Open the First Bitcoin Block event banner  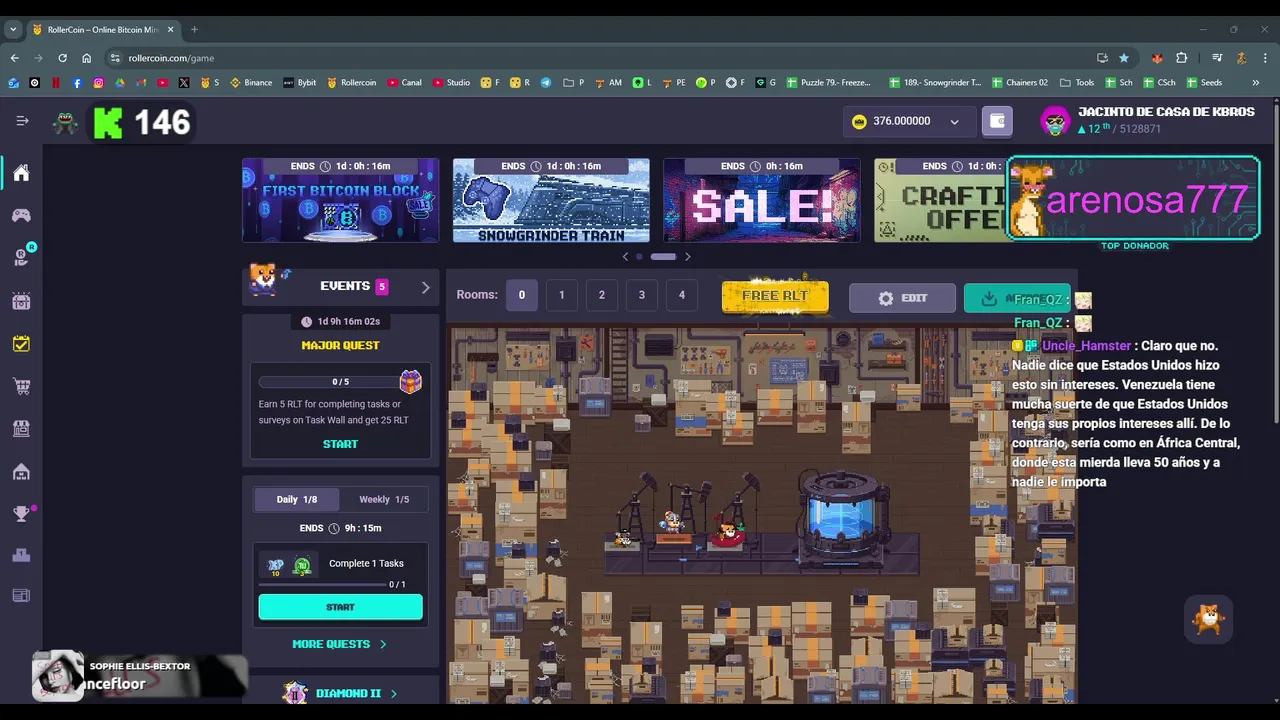pos(340,200)
